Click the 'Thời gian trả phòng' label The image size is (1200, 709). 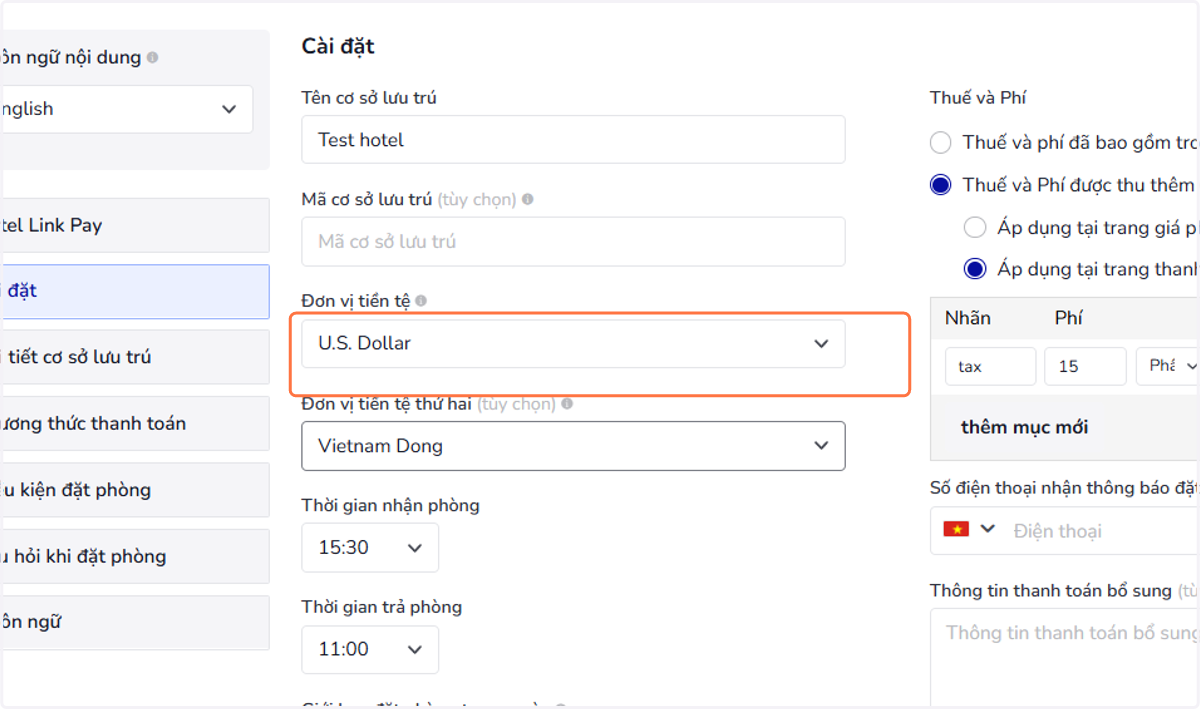click(x=381, y=607)
